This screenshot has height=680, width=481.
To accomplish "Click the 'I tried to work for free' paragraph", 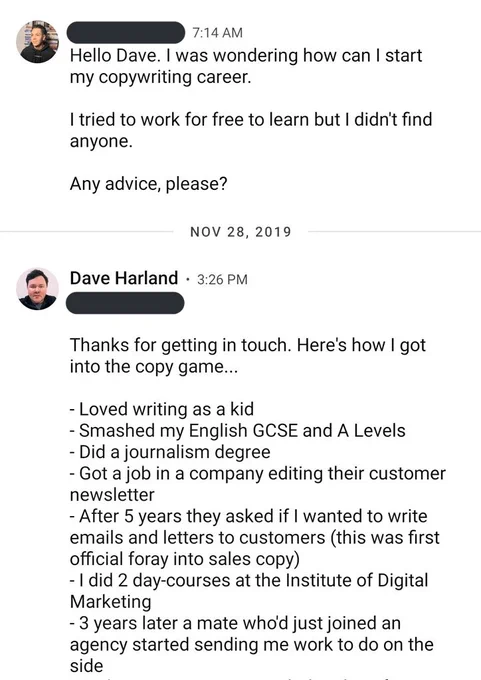I will 251,130.
